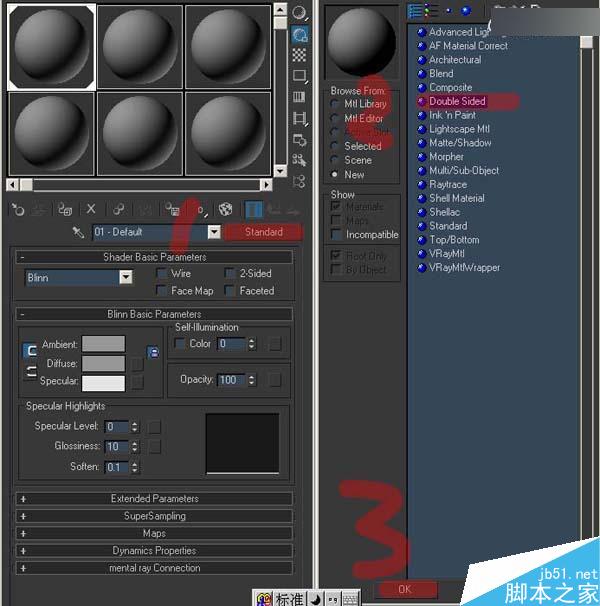This screenshot has width=600, height=606.
Task: Toggle the Show End Result icon
Action: 254,210
